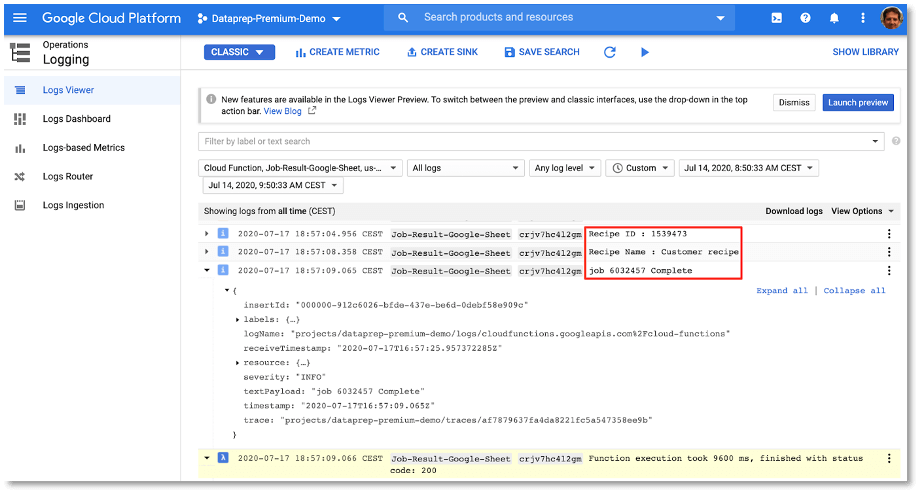Open notifications bell icon
The width and height of the screenshot is (920, 494).
[834, 18]
